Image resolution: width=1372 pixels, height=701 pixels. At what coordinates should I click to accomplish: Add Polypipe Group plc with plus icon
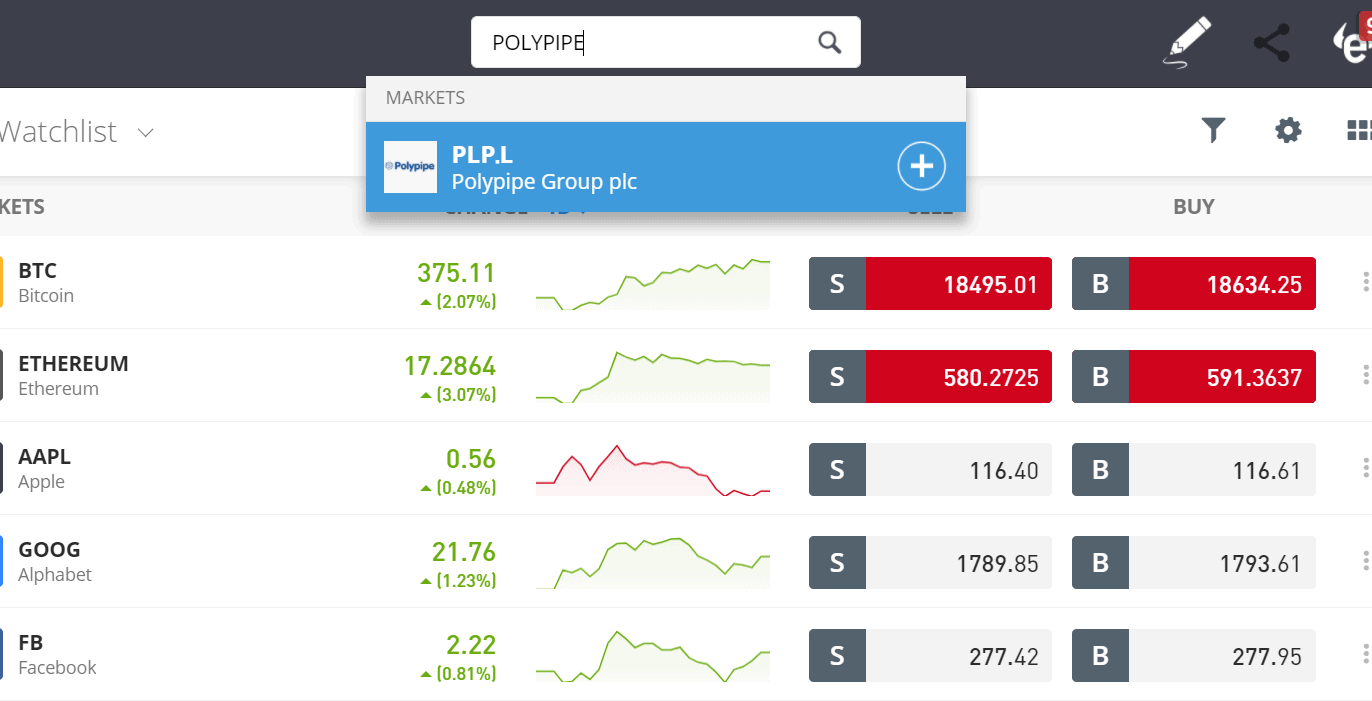(x=921, y=166)
